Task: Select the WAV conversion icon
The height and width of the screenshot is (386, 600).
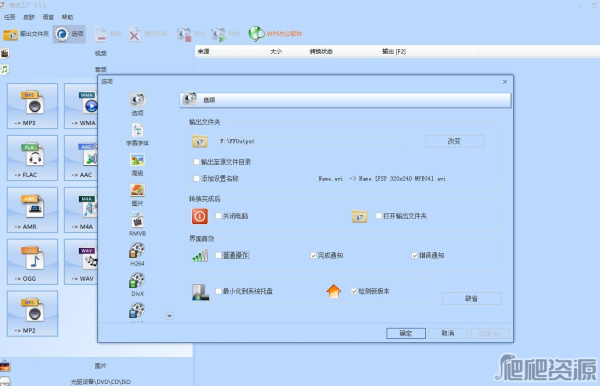Action: 81,262
